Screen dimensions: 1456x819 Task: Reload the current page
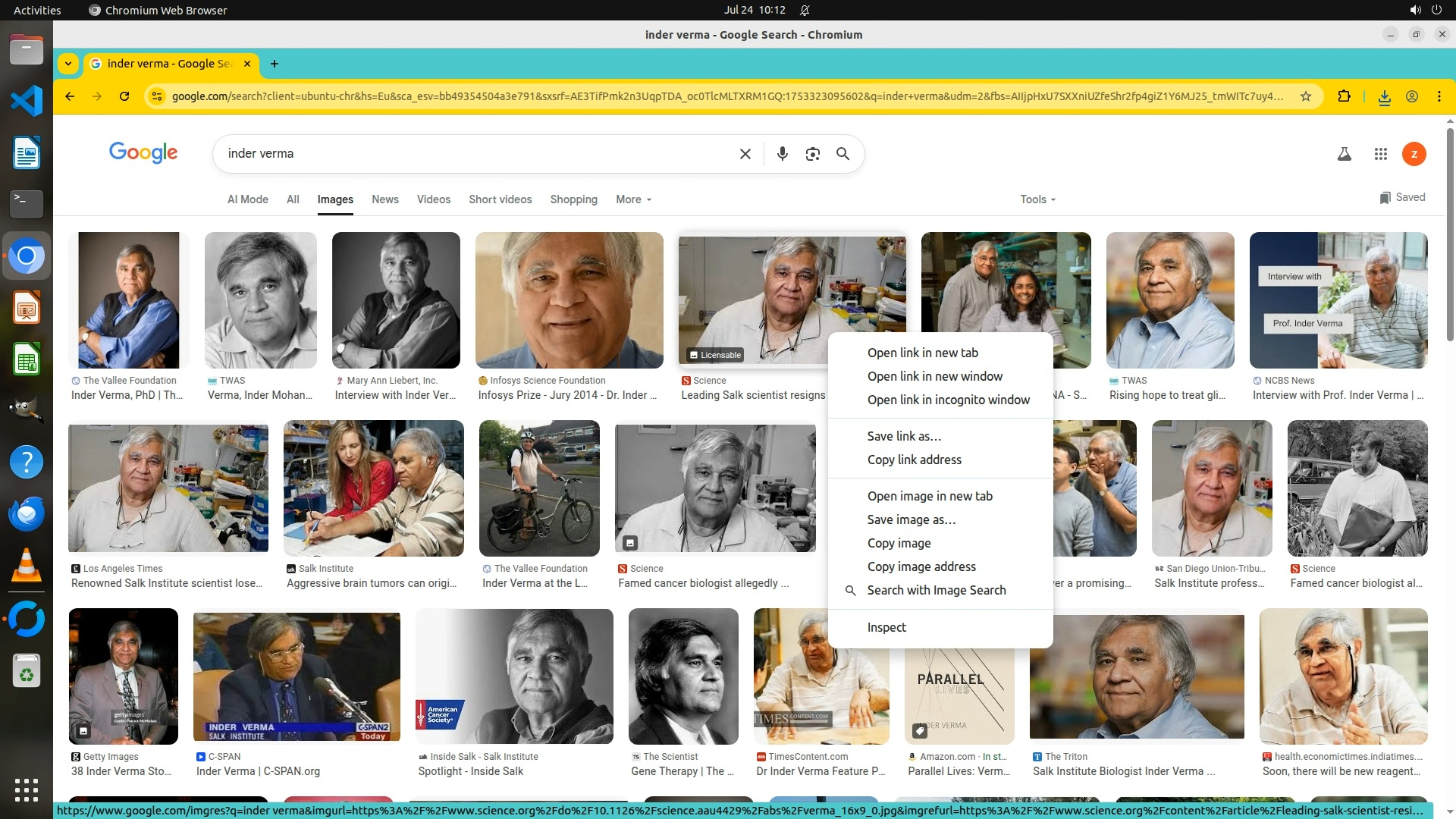tap(124, 96)
